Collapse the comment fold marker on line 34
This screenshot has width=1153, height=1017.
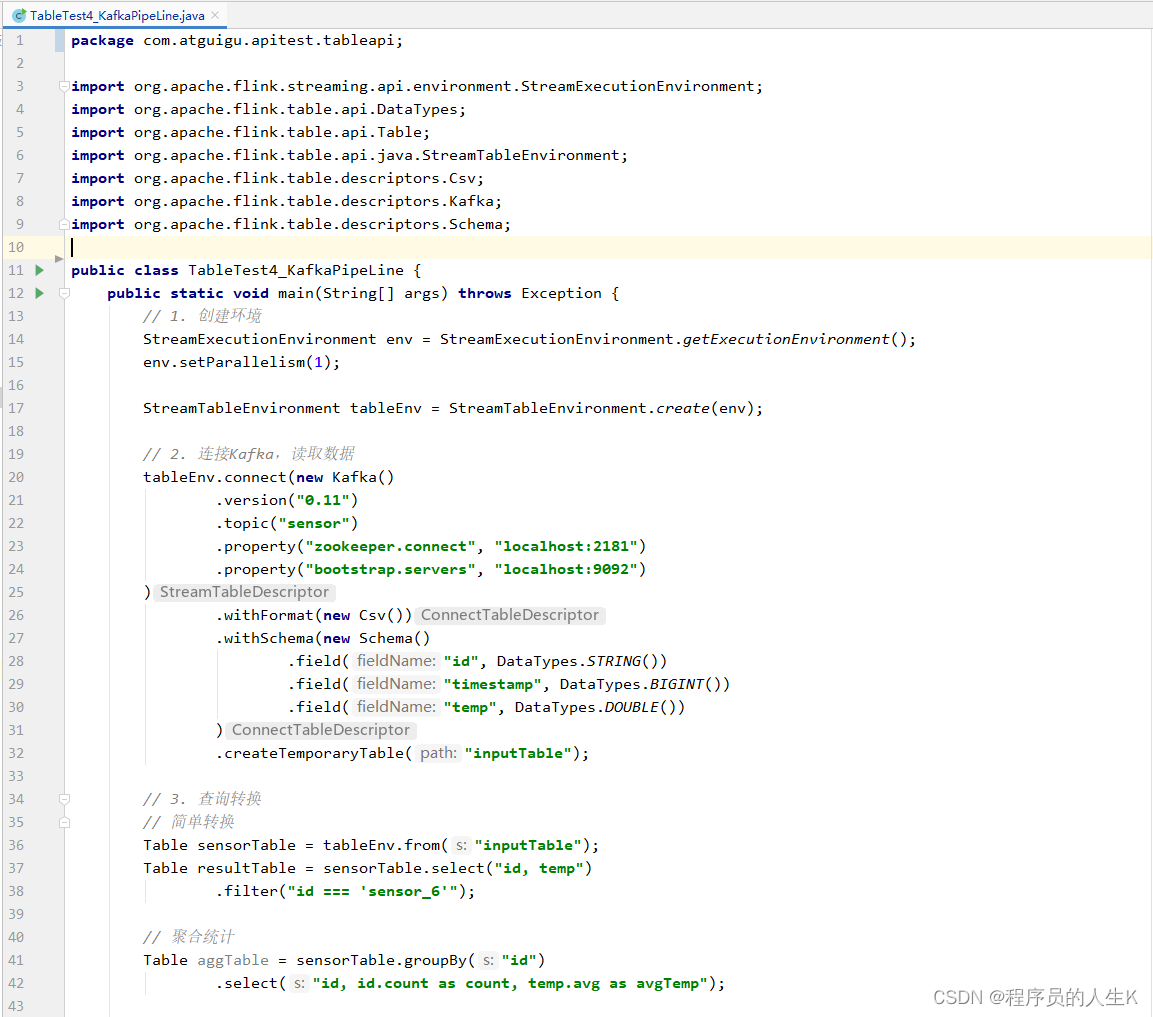coord(64,799)
